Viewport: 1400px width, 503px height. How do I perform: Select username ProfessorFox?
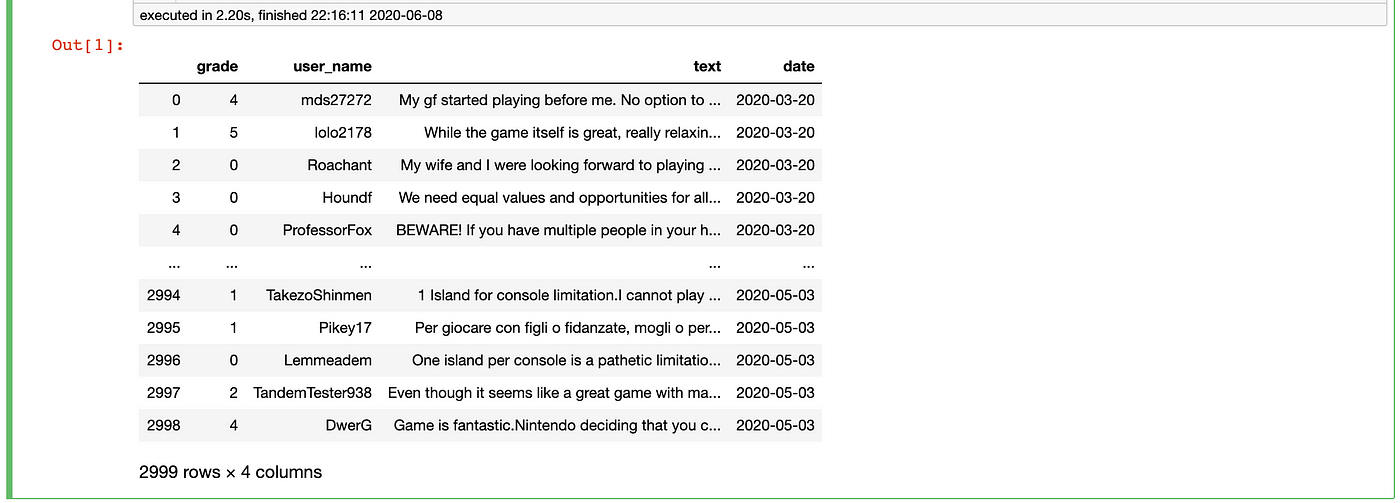coord(328,230)
